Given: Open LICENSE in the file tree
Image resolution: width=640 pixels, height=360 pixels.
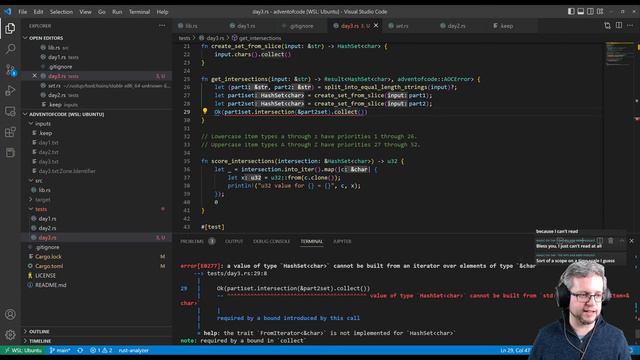Looking at the screenshot, I should click(x=45, y=276).
